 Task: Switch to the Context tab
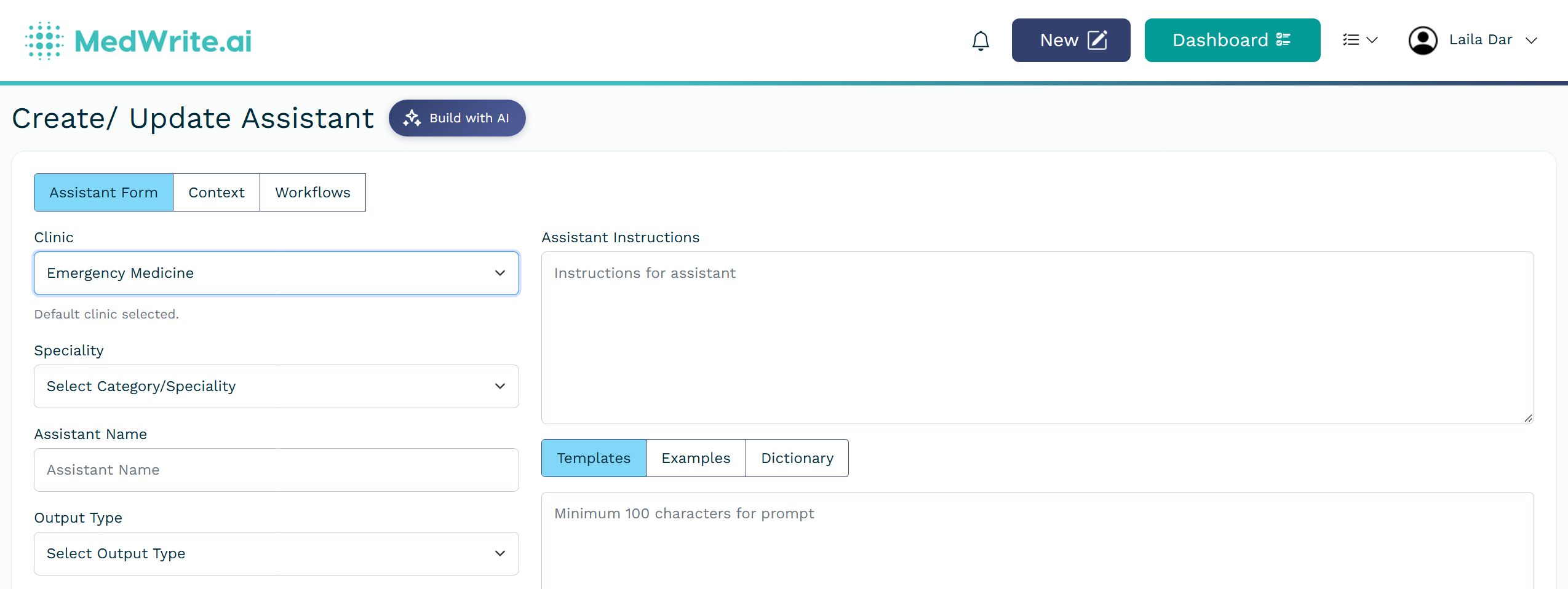click(x=217, y=192)
